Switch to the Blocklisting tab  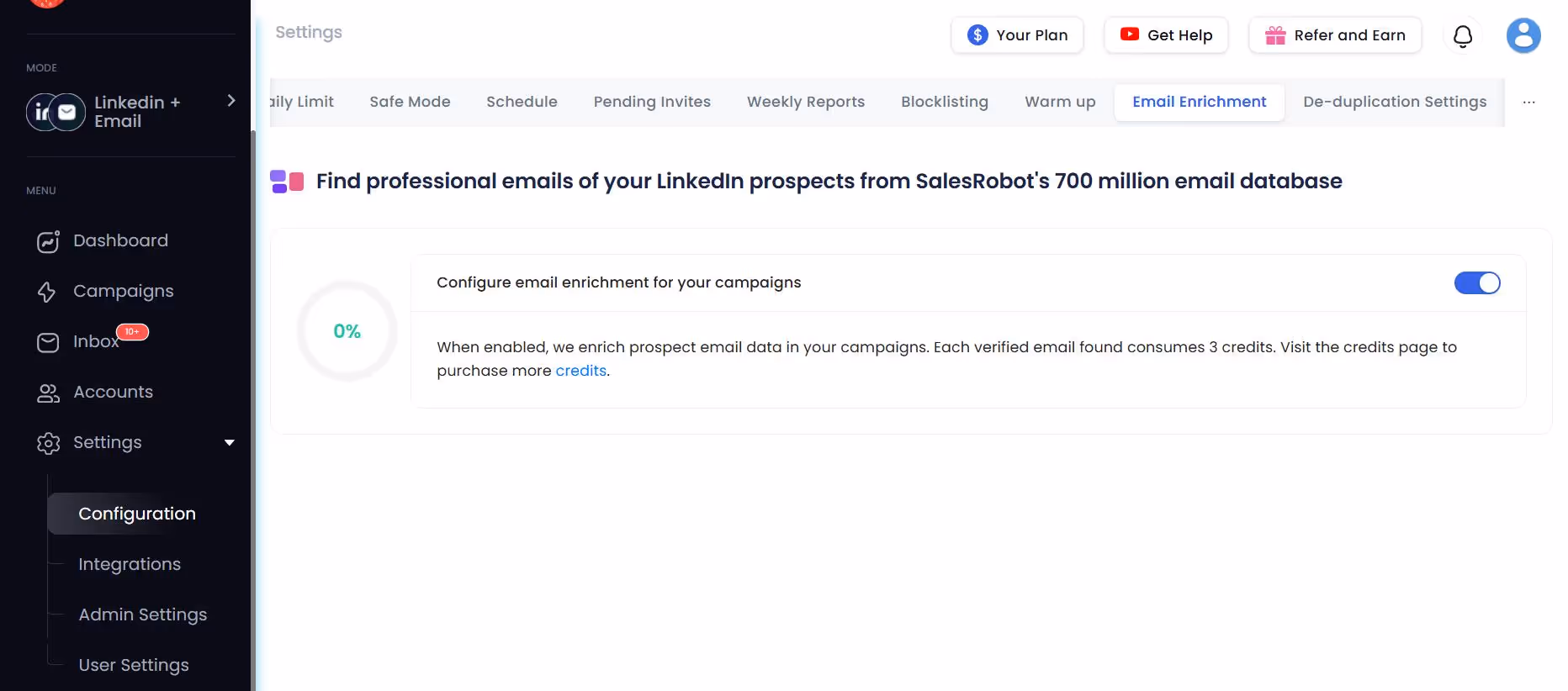[x=945, y=102]
